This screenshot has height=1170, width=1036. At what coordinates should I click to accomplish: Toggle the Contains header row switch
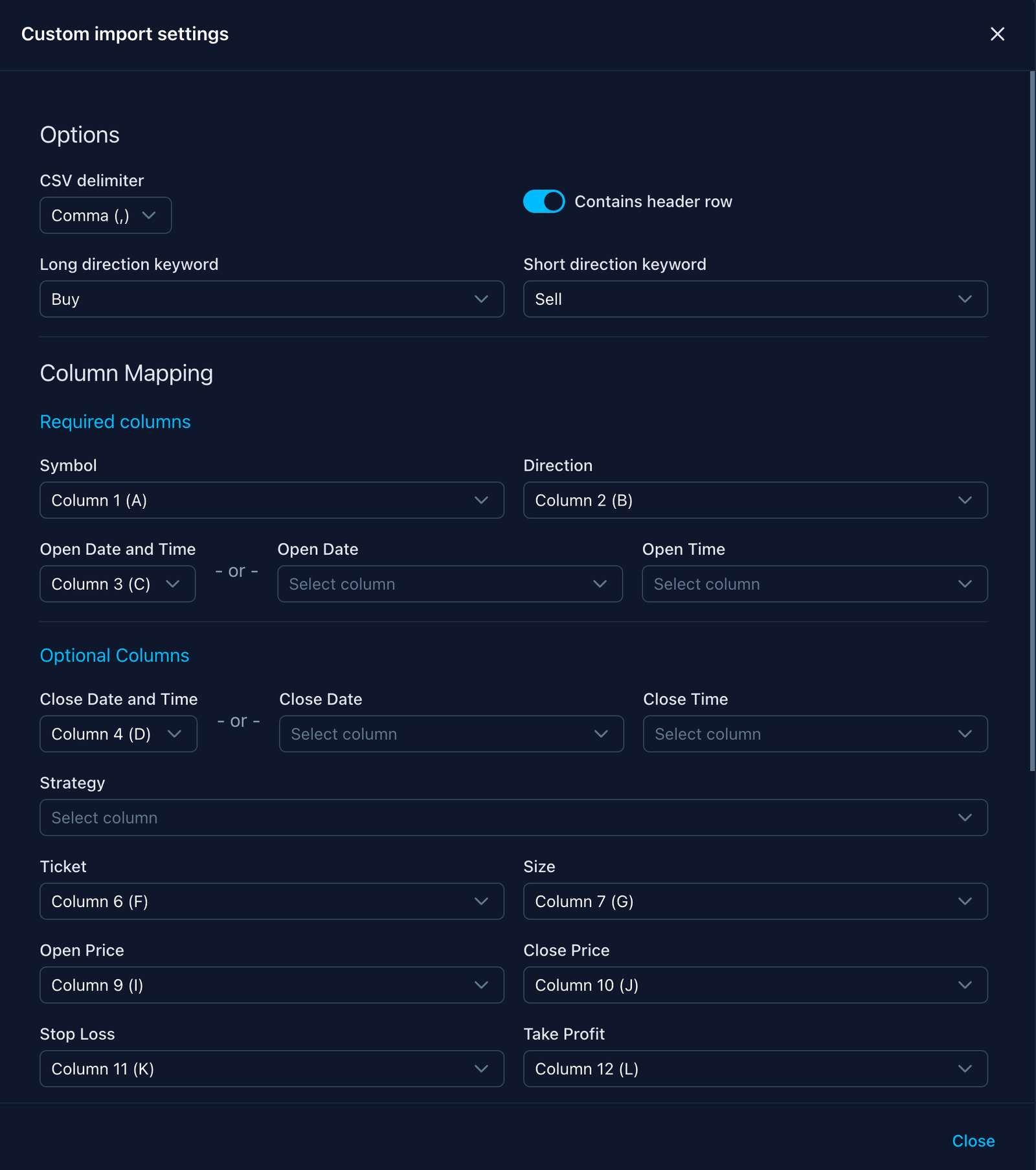coord(543,201)
